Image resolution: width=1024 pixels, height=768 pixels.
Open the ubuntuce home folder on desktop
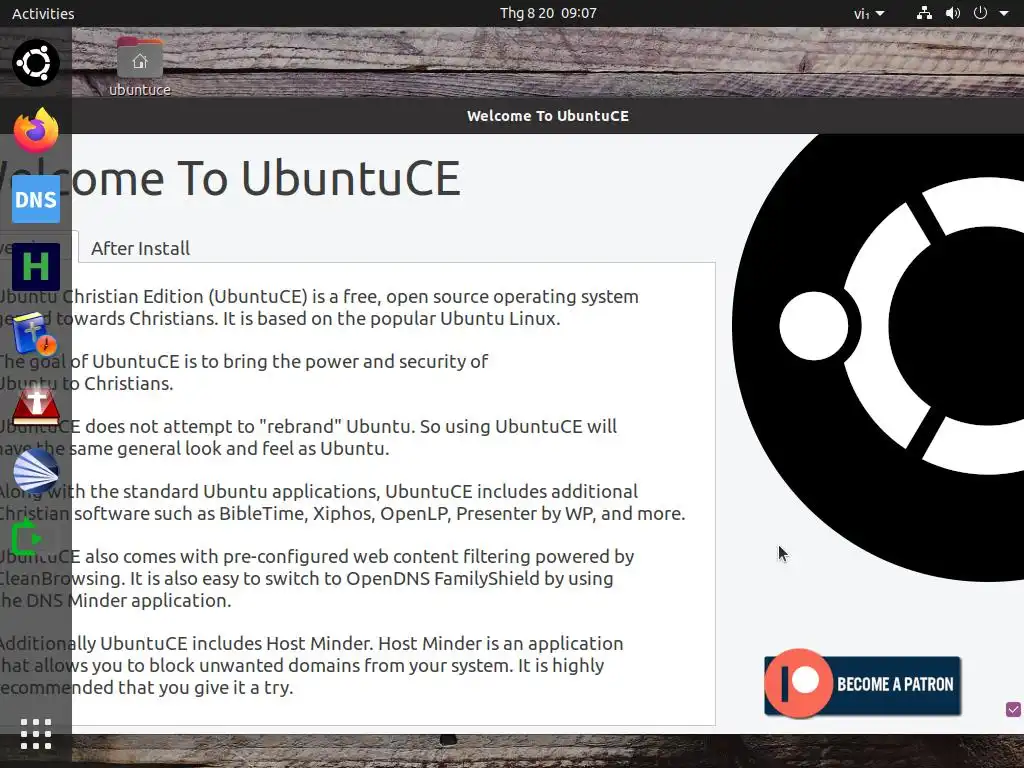point(140,67)
